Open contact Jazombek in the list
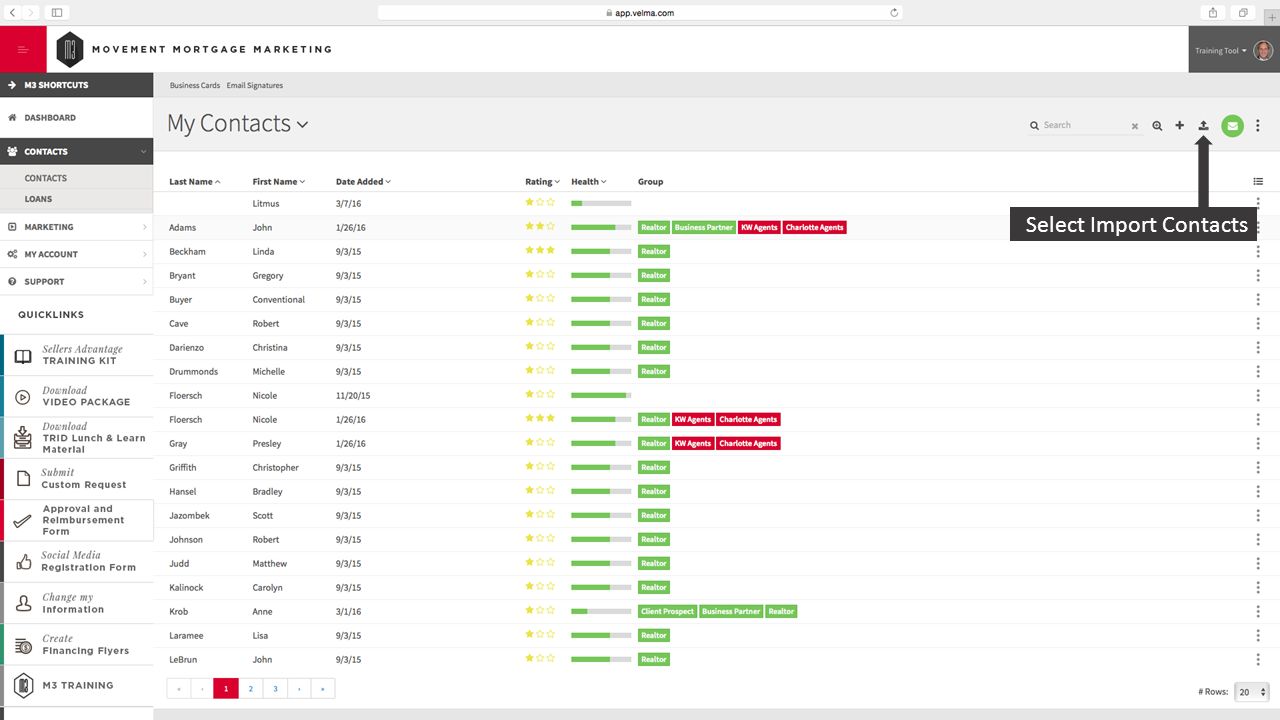Screen dimensions: 1280x720 click(189, 516)
